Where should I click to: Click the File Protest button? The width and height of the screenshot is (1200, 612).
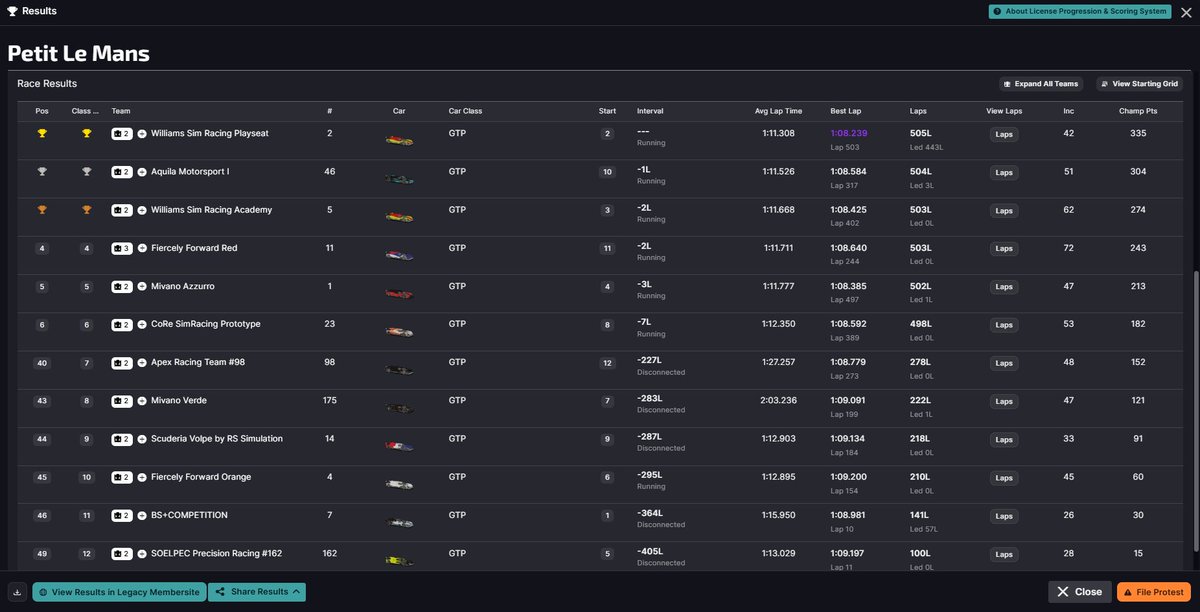[x=1154, y=592]
